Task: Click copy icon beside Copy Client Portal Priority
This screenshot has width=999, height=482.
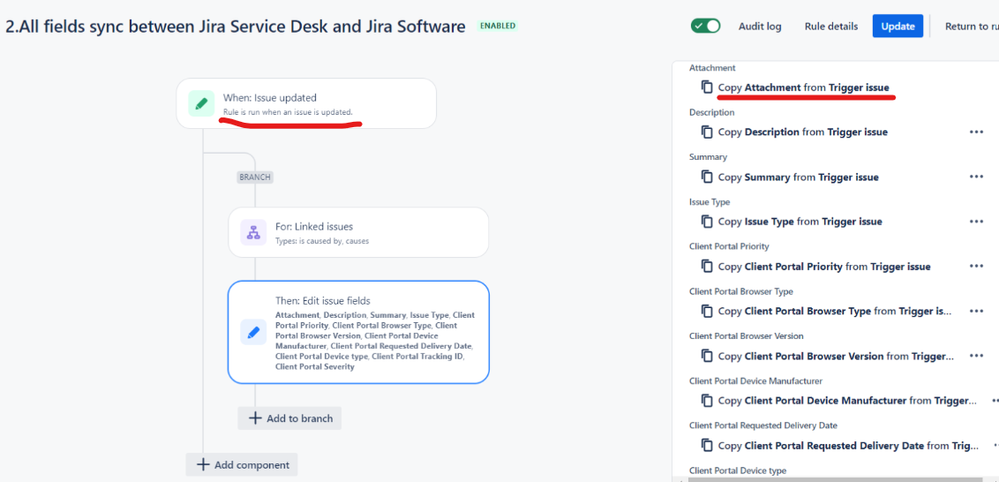Action: (707, 266)
